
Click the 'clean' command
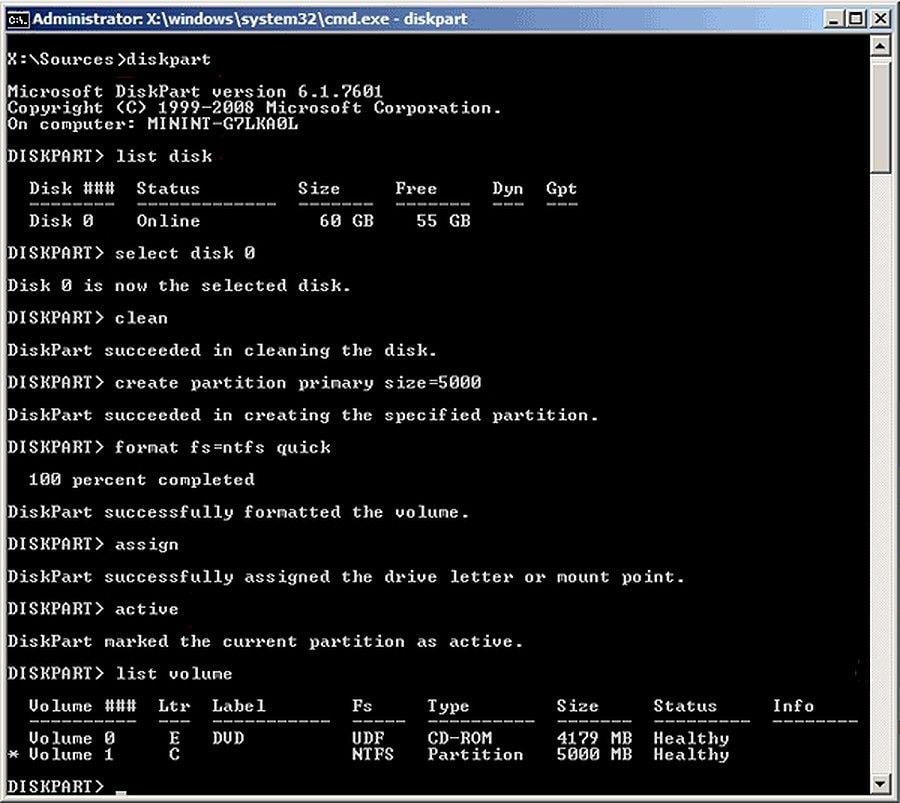[141, 317]
